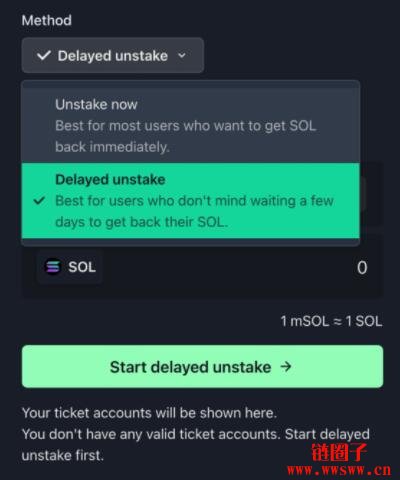400x480 pixels.
Task: Click the Method label heading
Action: (x=47, y=20)
